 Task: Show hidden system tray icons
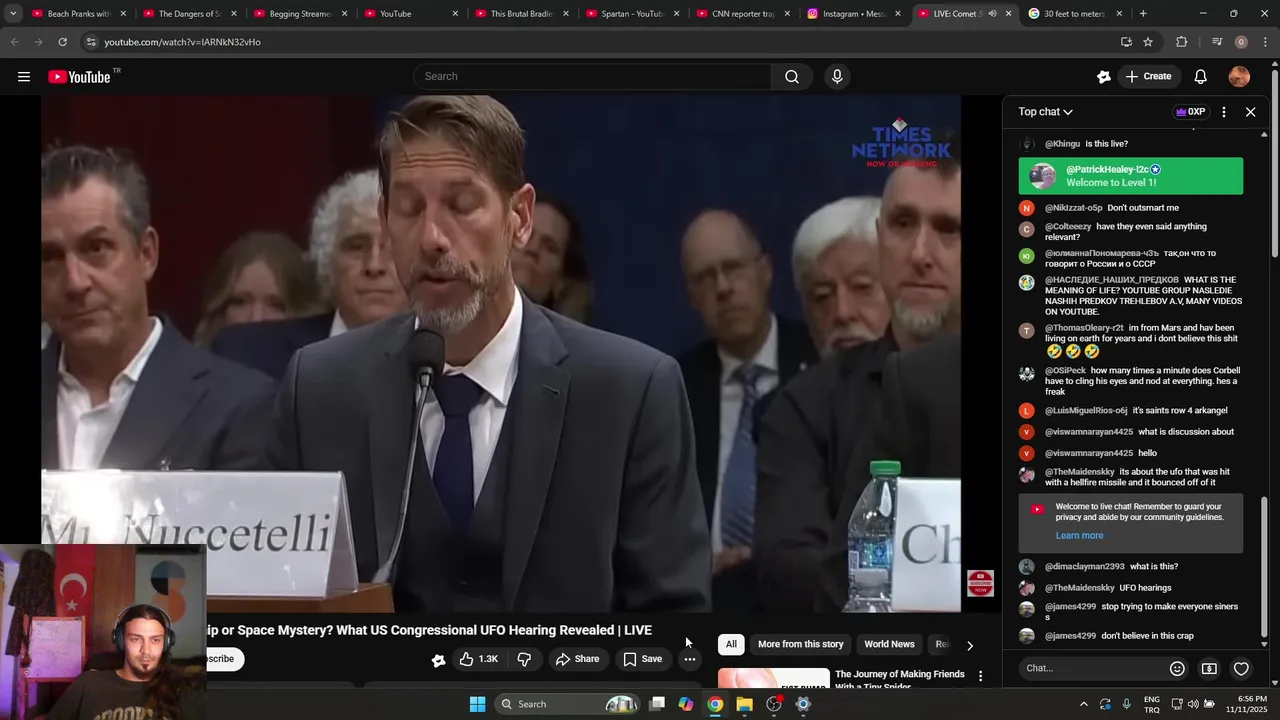(1083, 704)
